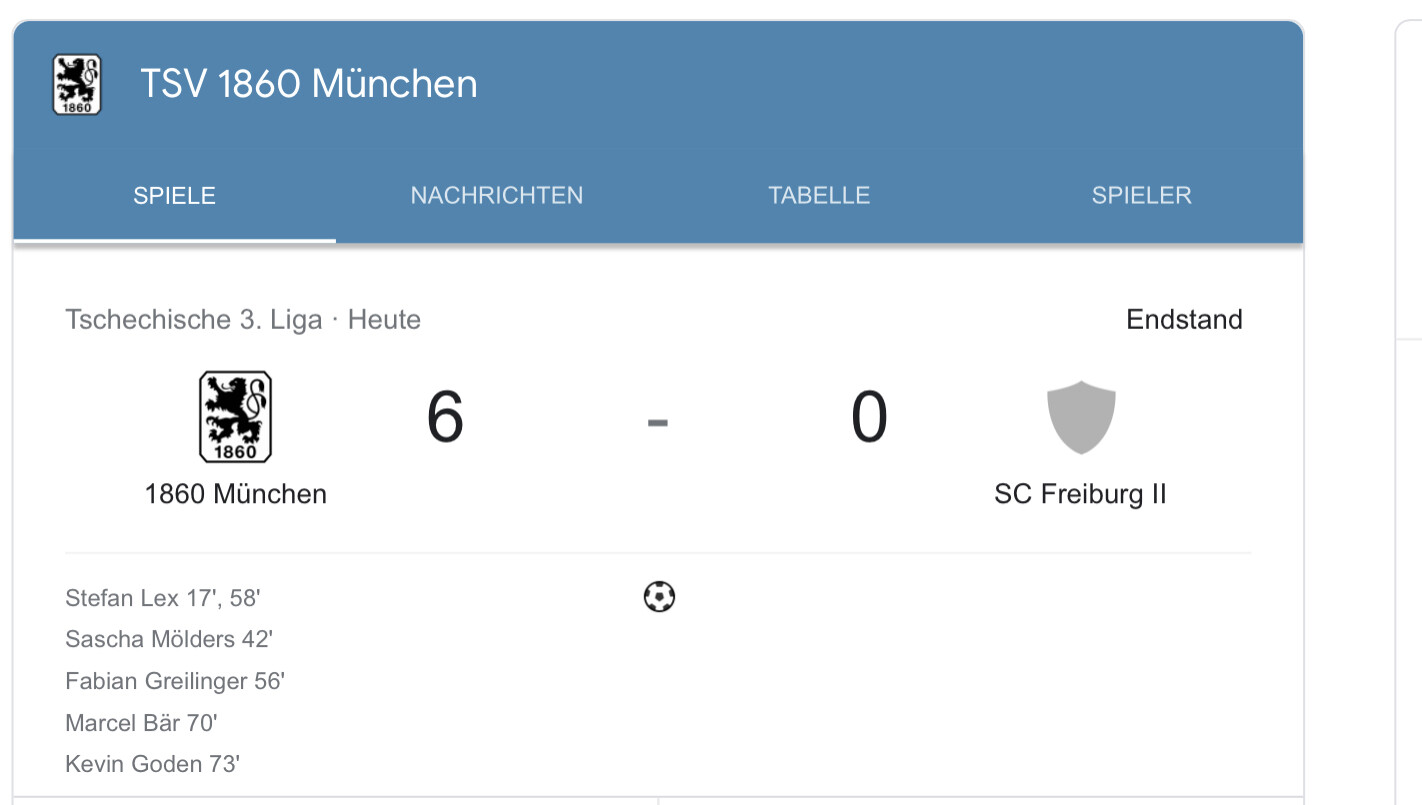Click scorer Stefan Lex 17', 58'

pos(162,598)
